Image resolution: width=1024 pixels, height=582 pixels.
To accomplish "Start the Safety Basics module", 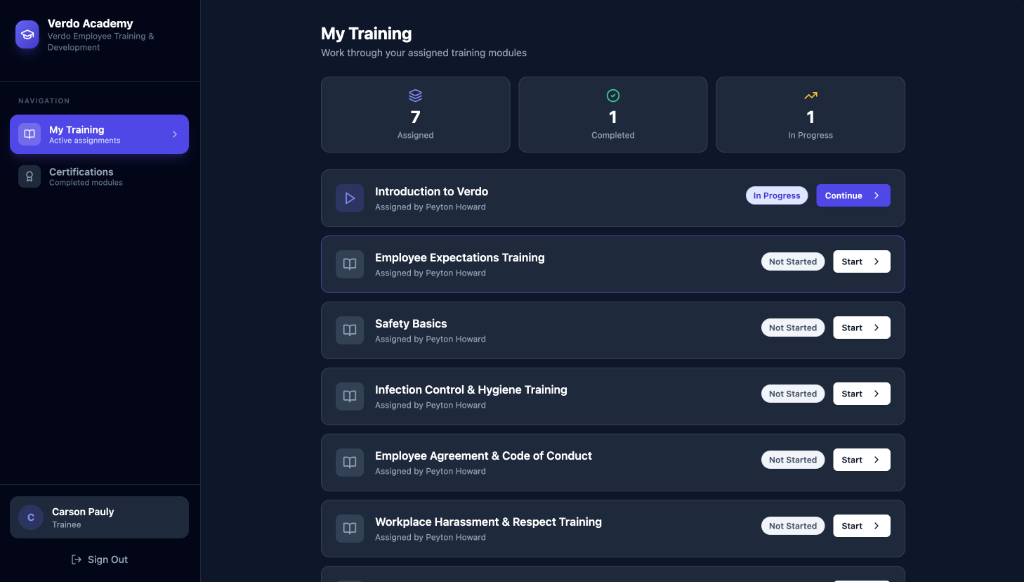I will click(x=861, y=327).
